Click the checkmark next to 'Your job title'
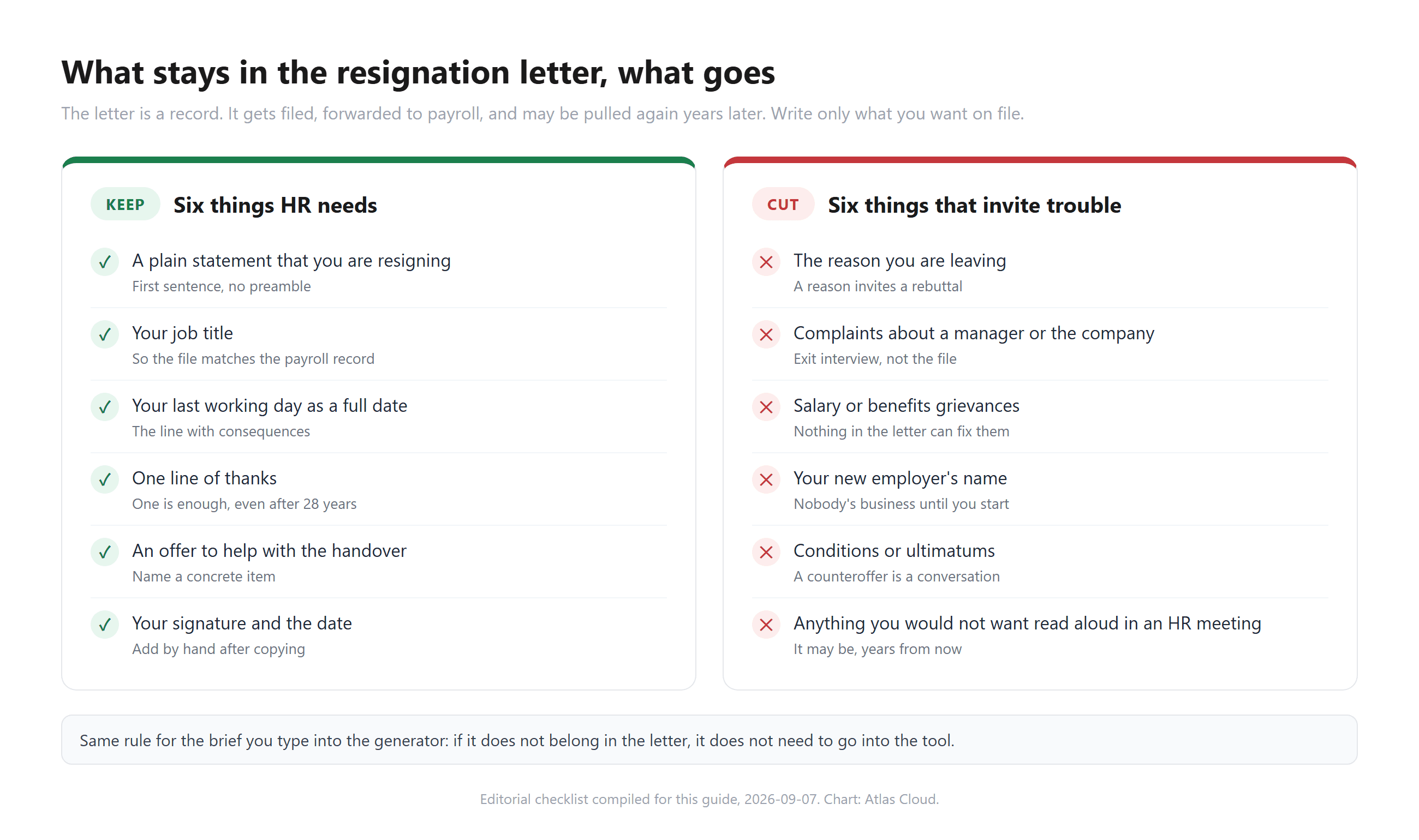Image resolution: width=1419 pixels, height=840 pixels. point(105,334)
